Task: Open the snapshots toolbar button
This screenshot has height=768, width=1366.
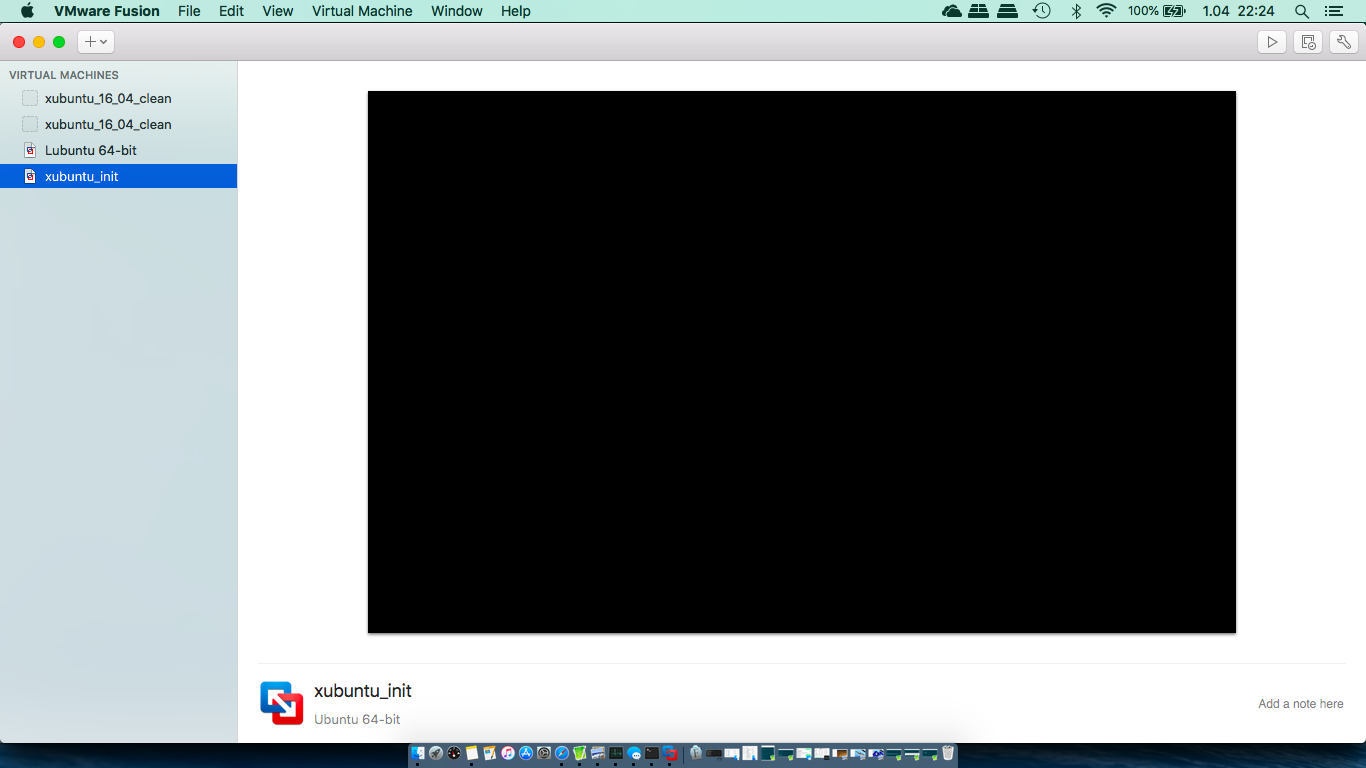Action: tap(1308, 42)
